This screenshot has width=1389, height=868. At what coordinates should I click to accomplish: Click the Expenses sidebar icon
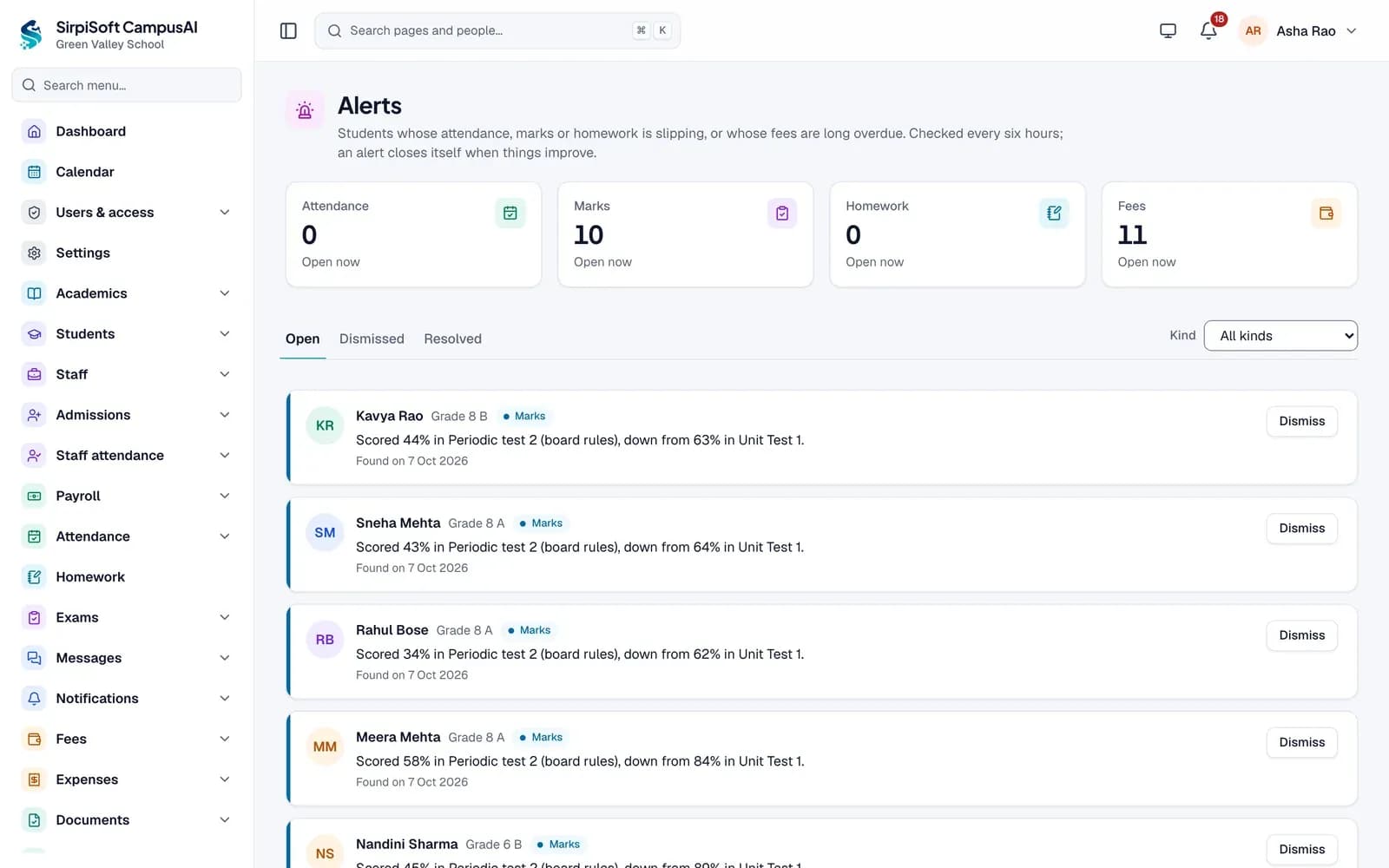(x=34, y=779)
